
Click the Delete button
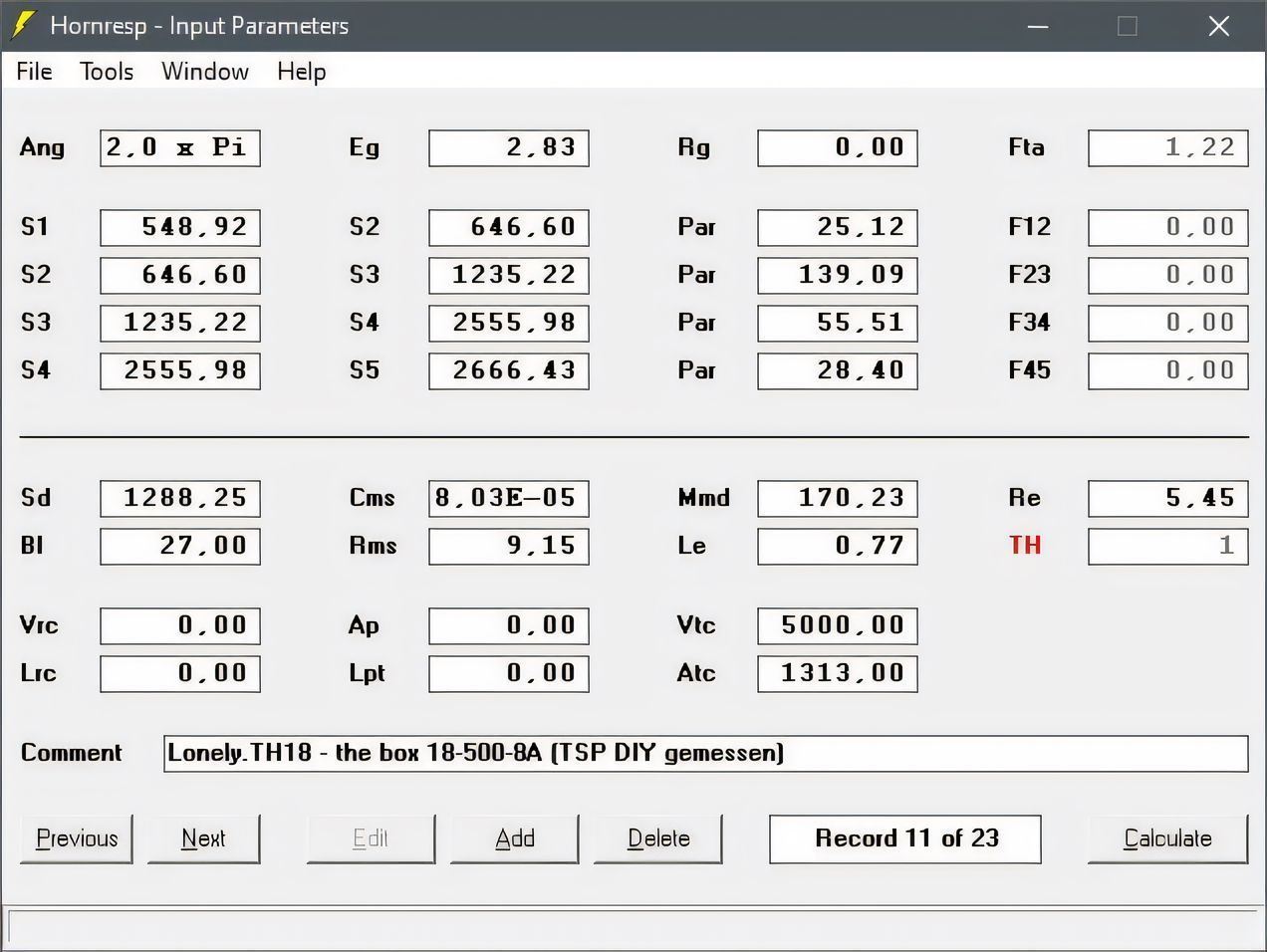click(x=658, y=838)
